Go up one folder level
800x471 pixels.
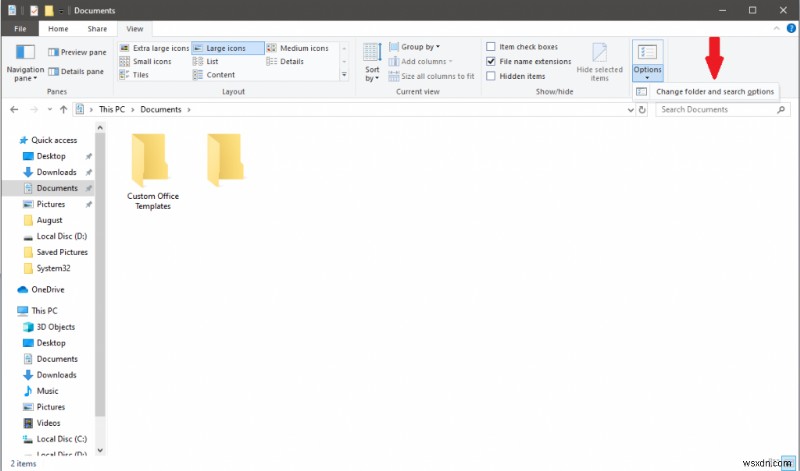pos(63,109)
